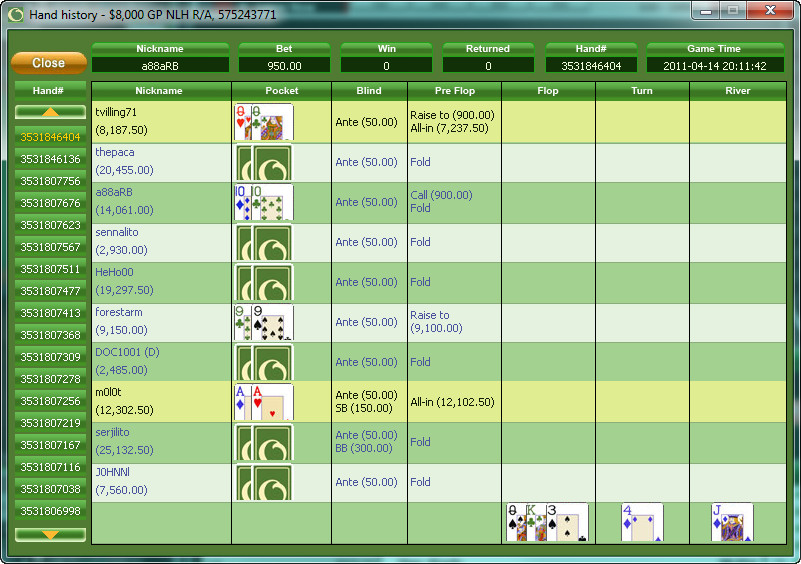Image resolution: width=801 pixels, height=564 pixels.
Task: Click tvilling71 nickname in the table
Action: point(116,112)
